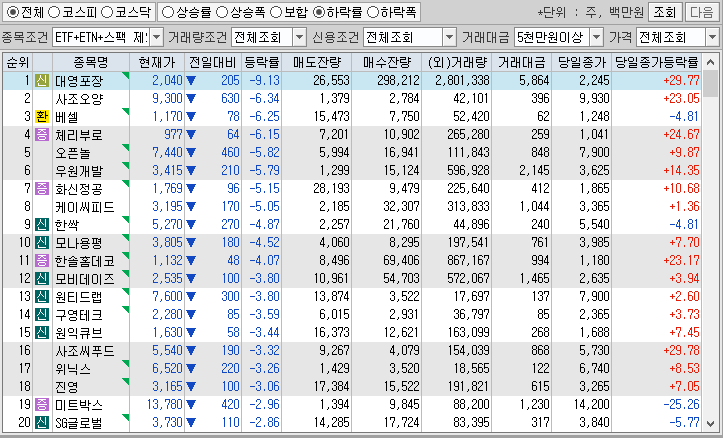The width and height of the screenshot is (723, 438).
Task: Click the 신 badge next to 대영포장
Action: [x=41, y=81]
